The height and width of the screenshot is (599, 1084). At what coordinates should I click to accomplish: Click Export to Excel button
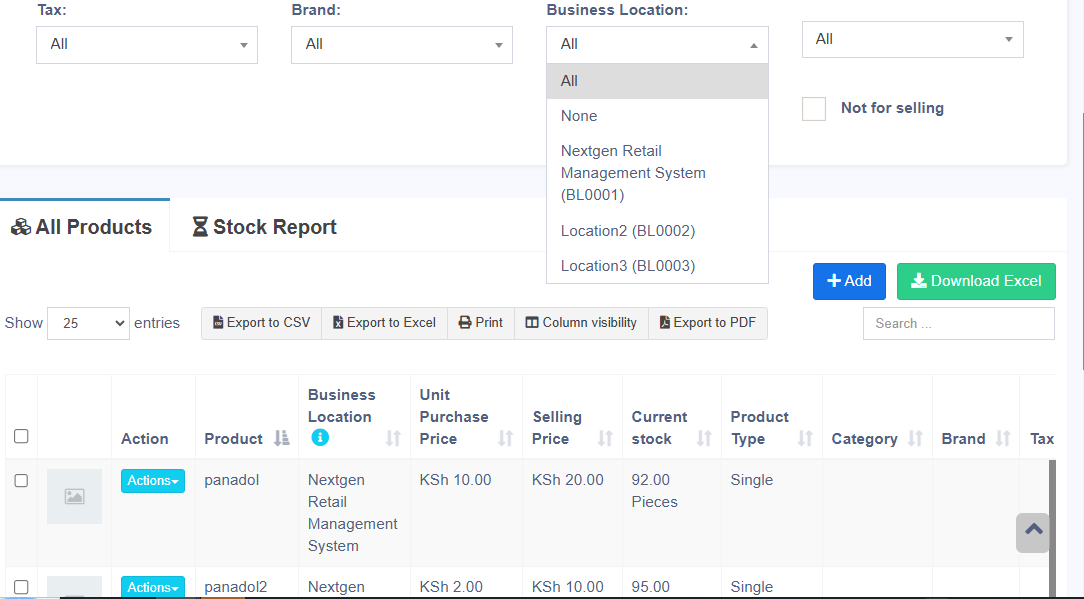384,323
